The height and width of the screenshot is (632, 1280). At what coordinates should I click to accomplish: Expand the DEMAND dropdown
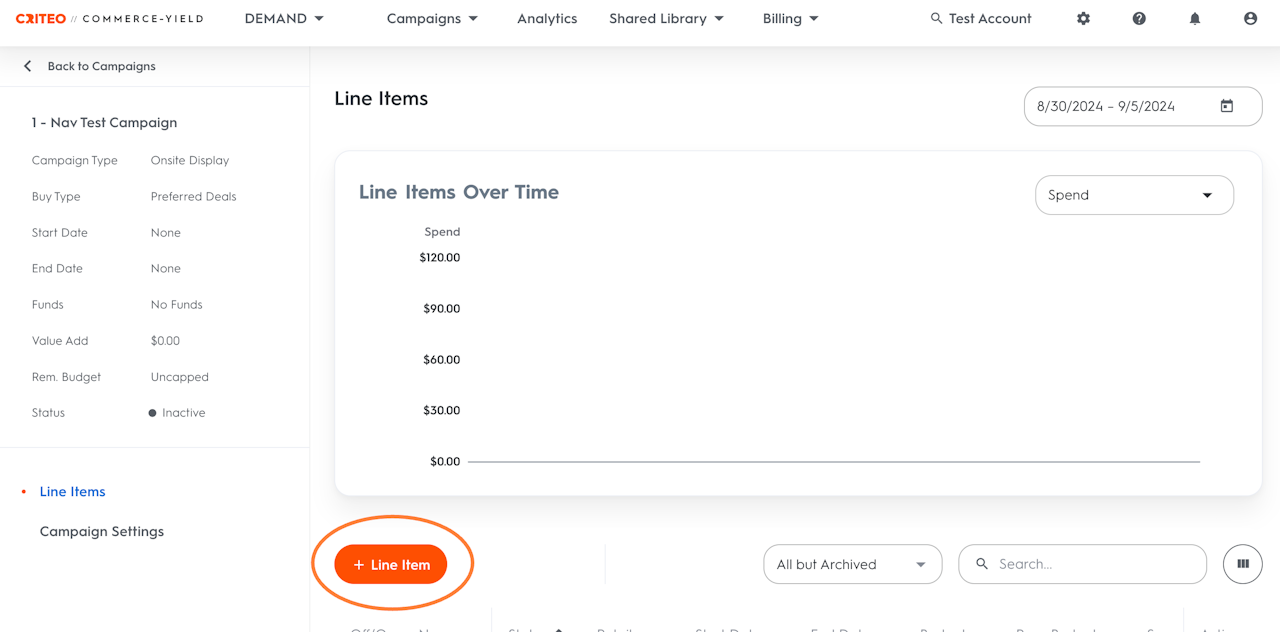click(x=285, y=19)
